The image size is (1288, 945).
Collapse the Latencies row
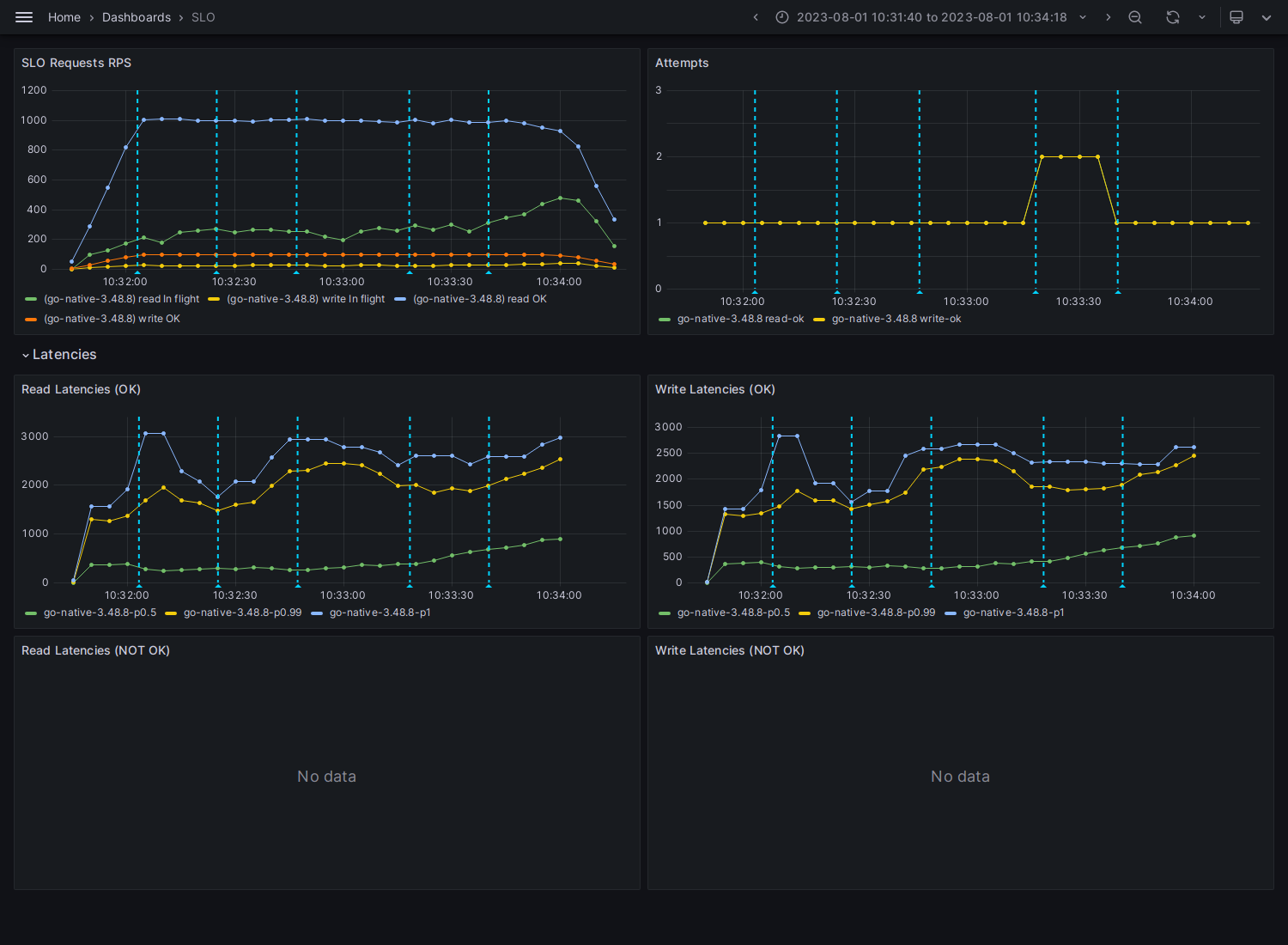click(x=58, y=355)
